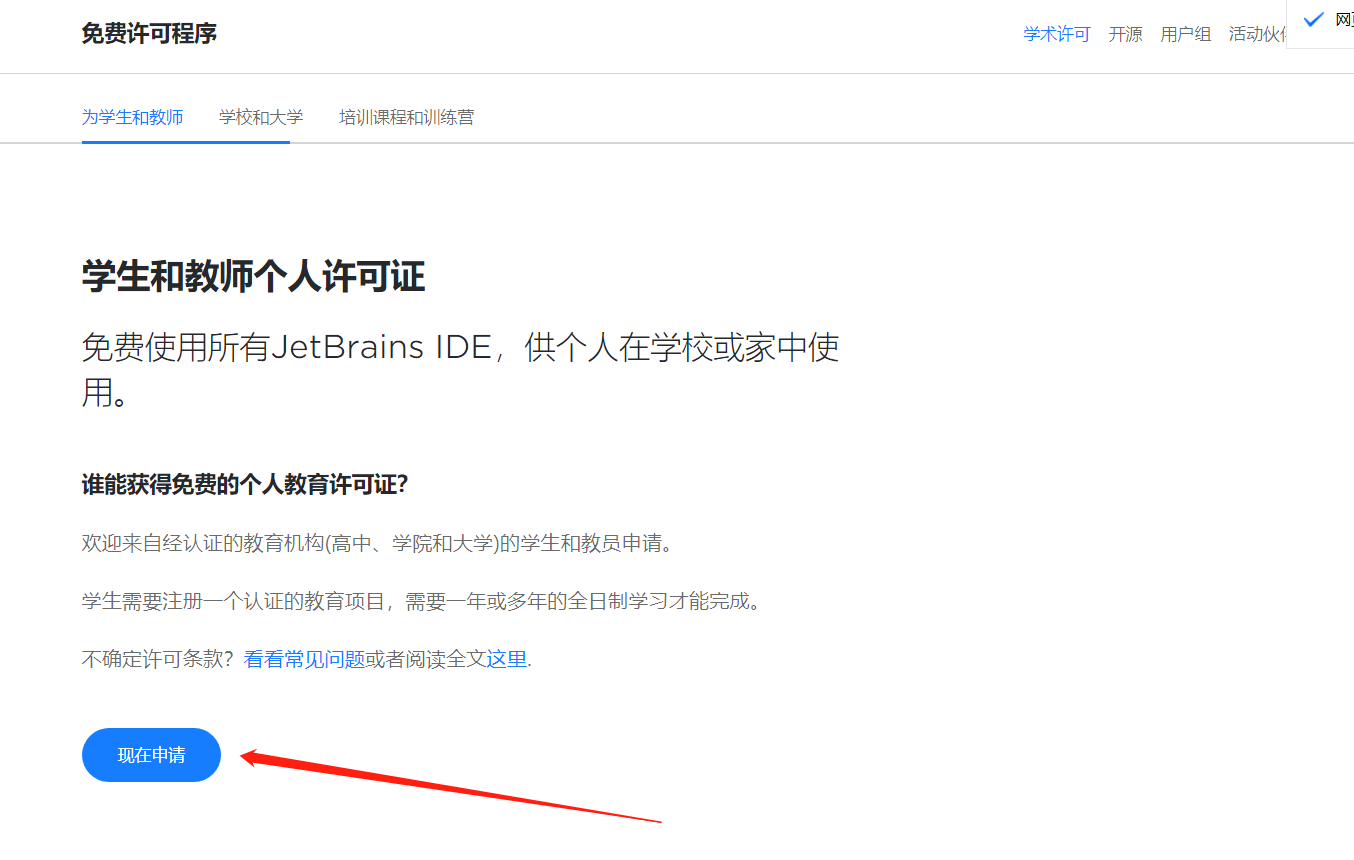
Task: Click the 学生和教师个人许可证 heading
Action: click(x=253, y=276)
